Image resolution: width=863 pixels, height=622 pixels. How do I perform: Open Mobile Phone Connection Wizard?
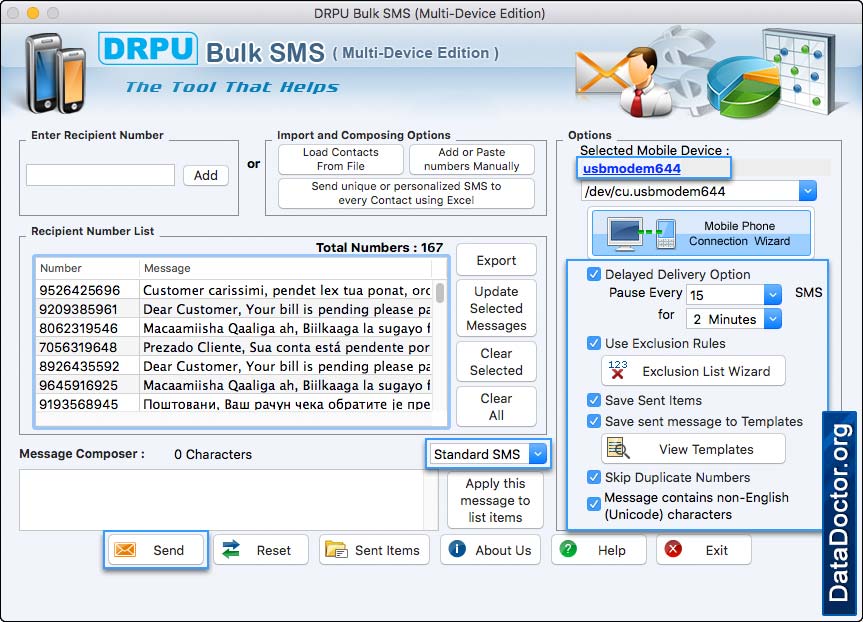pyautogui.click(x=701, y=233)
